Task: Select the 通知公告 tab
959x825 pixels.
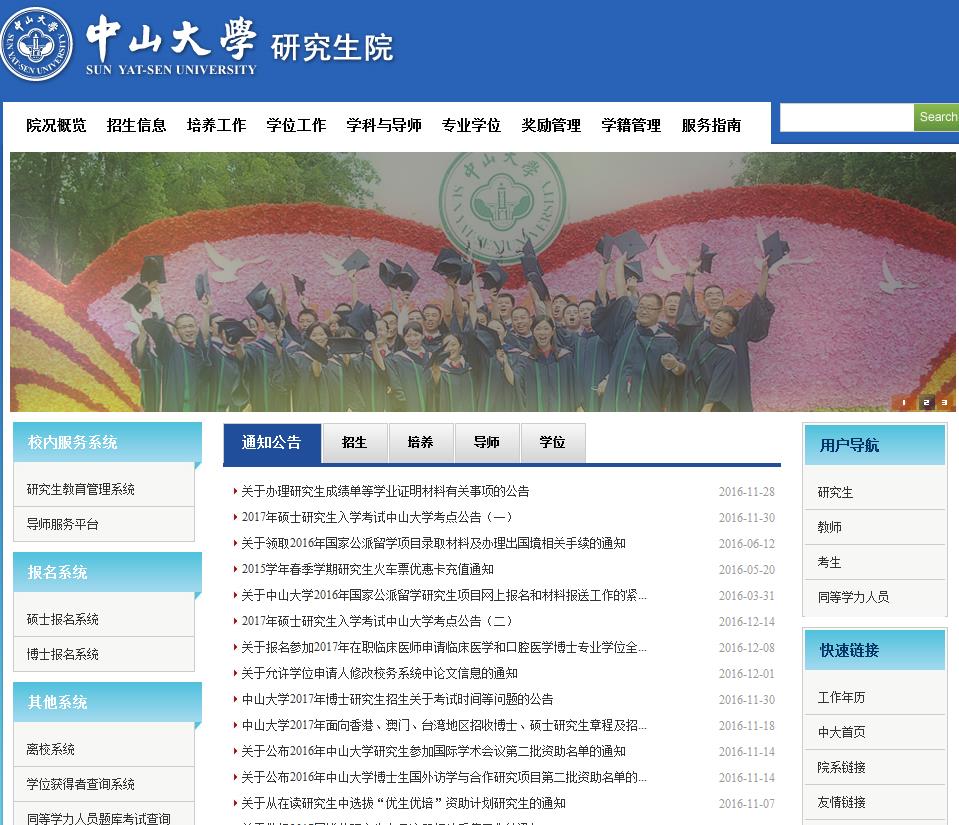Action: (x=272, y=443)
